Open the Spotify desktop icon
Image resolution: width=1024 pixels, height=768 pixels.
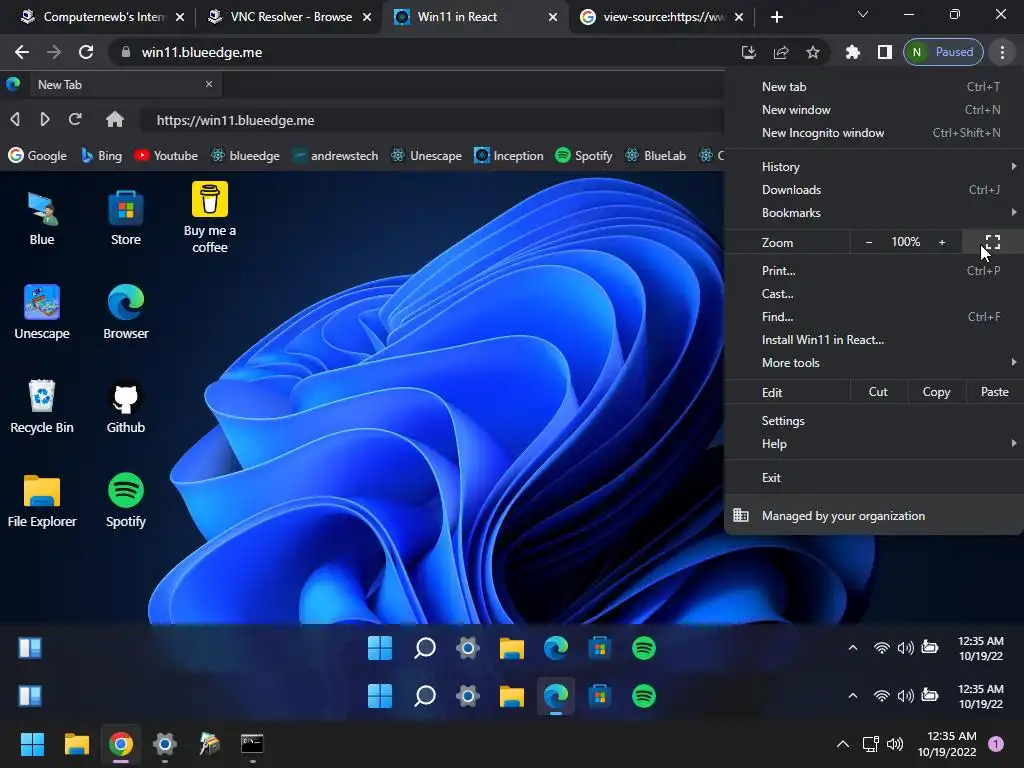[125, 500]
